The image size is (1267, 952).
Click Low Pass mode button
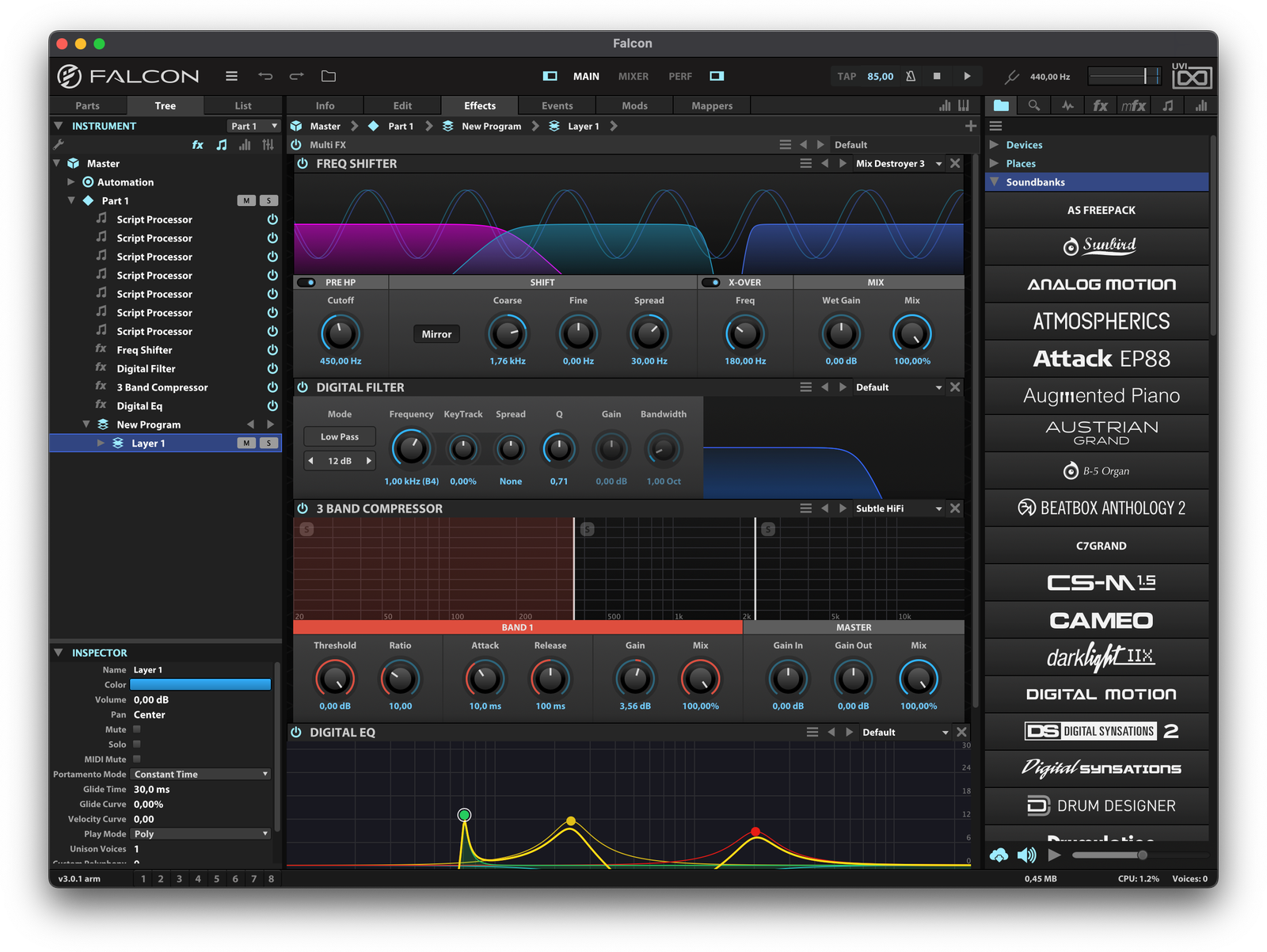[340, 436]
